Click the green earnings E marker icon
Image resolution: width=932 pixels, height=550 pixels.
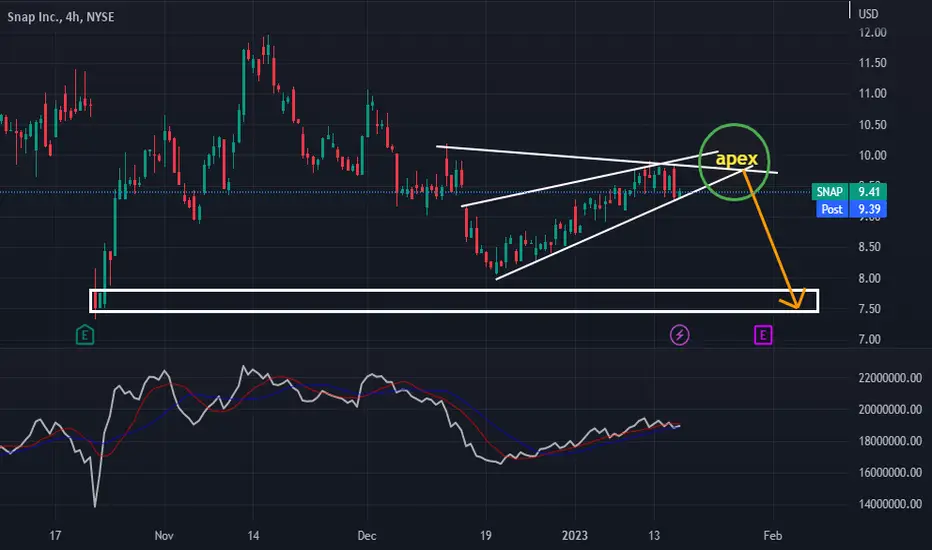(x=85, y=335)
